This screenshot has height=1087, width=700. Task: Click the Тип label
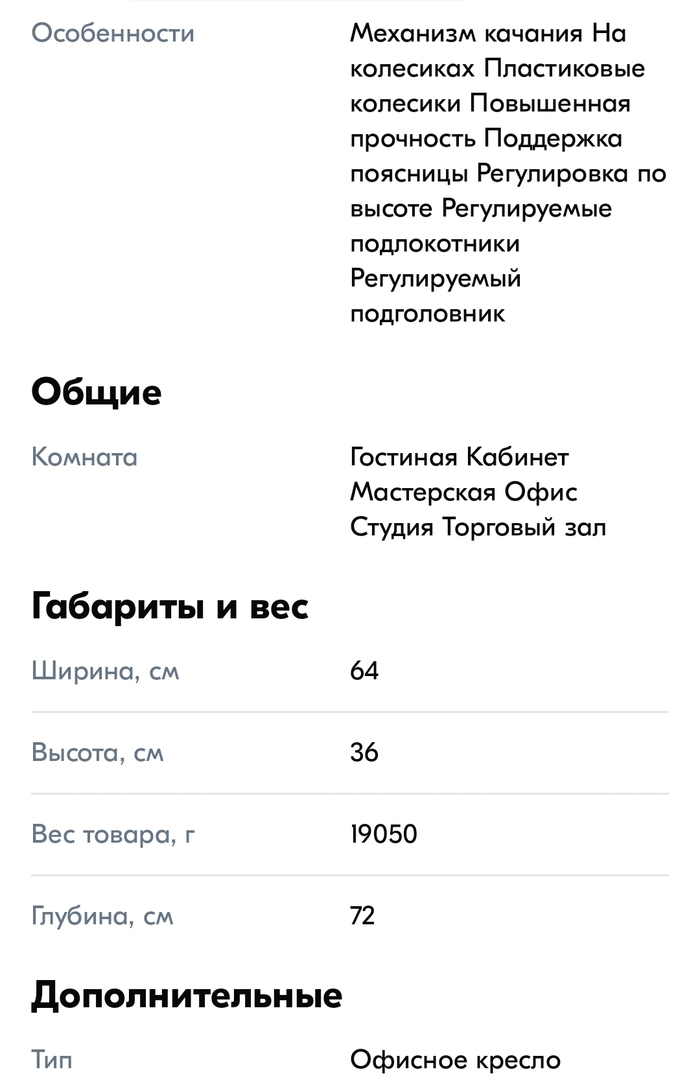coord(52,1060)
